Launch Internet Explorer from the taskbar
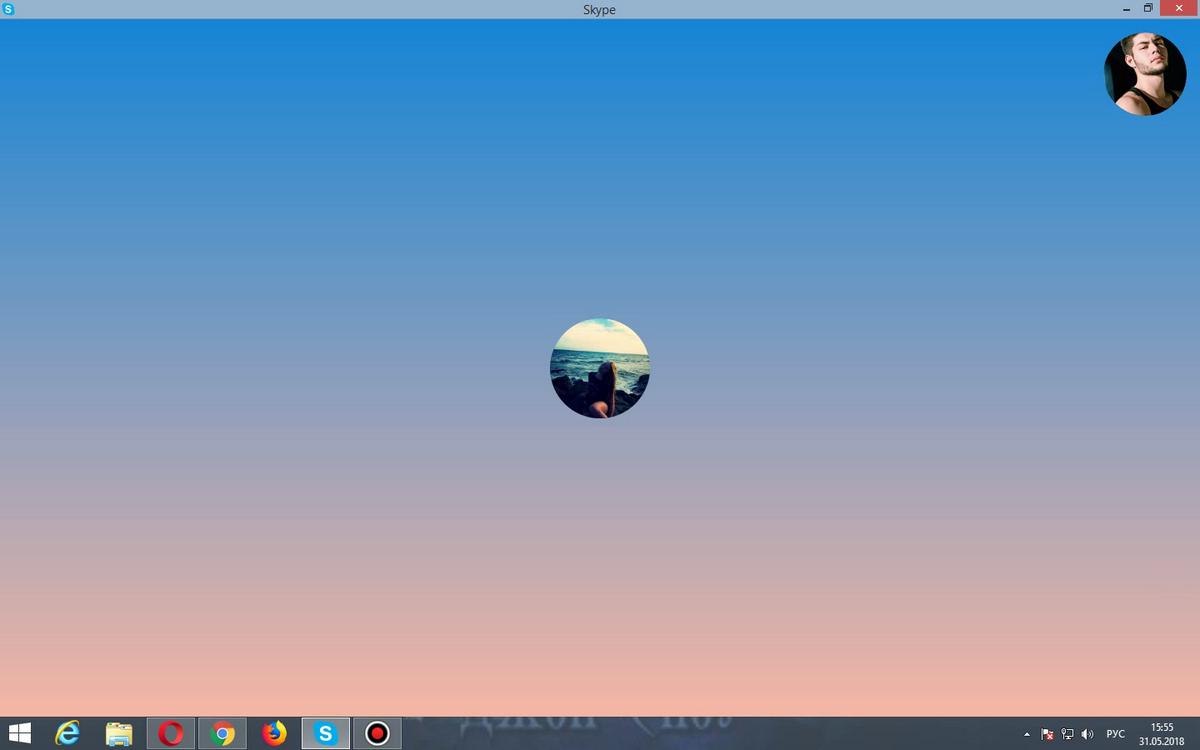The height and width of the screenshot is (750, 1200). [x=68, y=733]
